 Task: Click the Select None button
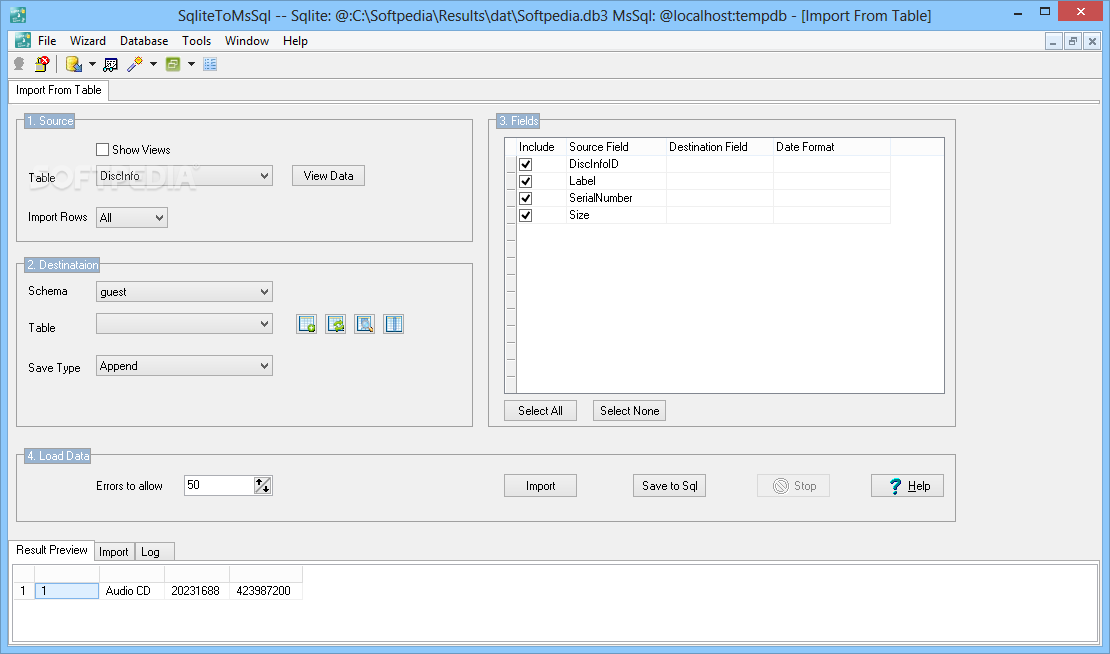(629, 411)
